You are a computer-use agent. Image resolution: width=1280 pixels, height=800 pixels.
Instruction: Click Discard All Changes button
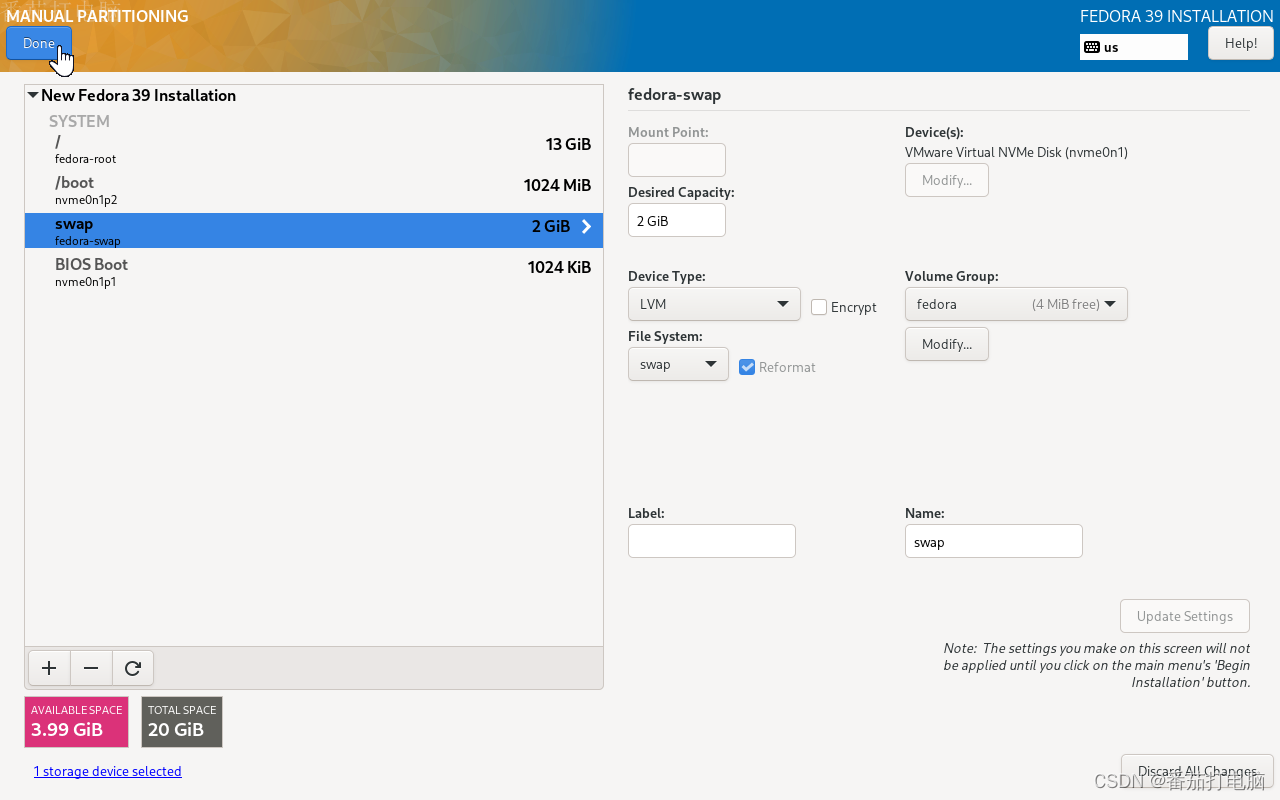pos(1197,771)
